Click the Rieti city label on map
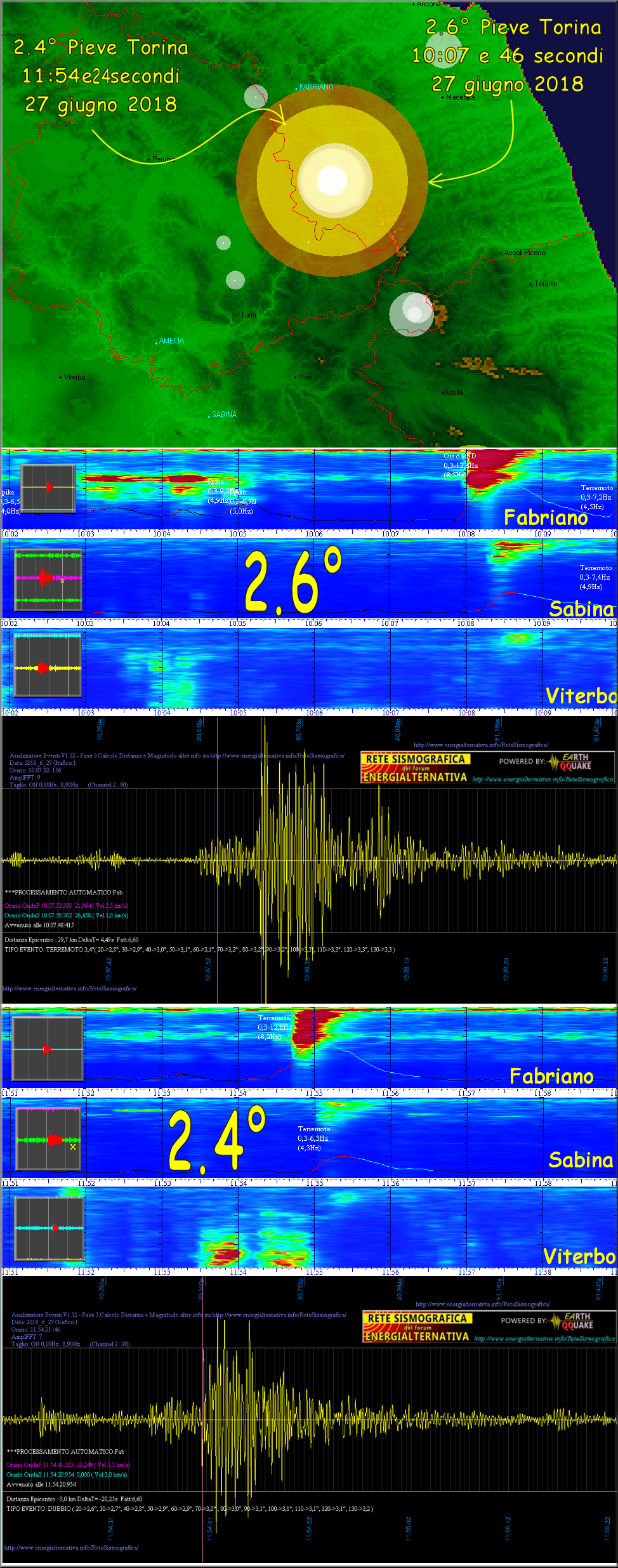Image resolution: width=618 pixels, height=1568 pixels. click(305, 377)
